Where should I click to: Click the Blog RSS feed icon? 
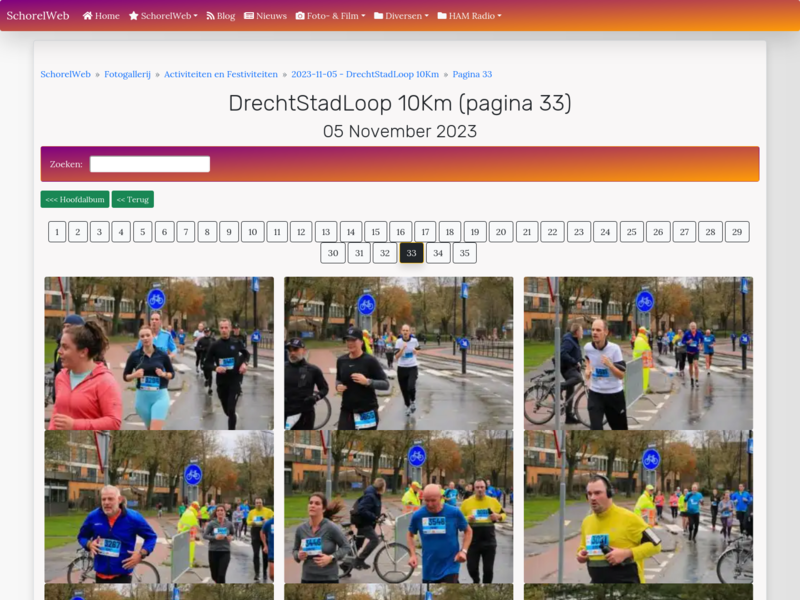pyautogui.click(x=210, y=16)
